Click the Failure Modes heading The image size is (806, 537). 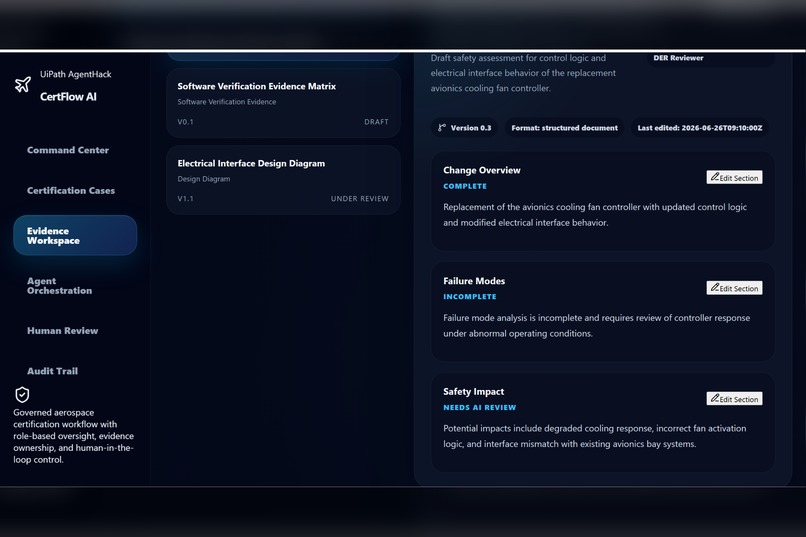pos(474,281)
